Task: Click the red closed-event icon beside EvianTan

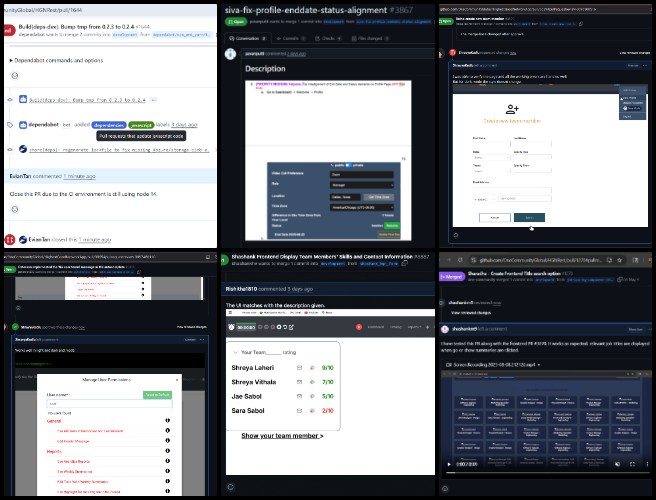Action: coord(10,240)
